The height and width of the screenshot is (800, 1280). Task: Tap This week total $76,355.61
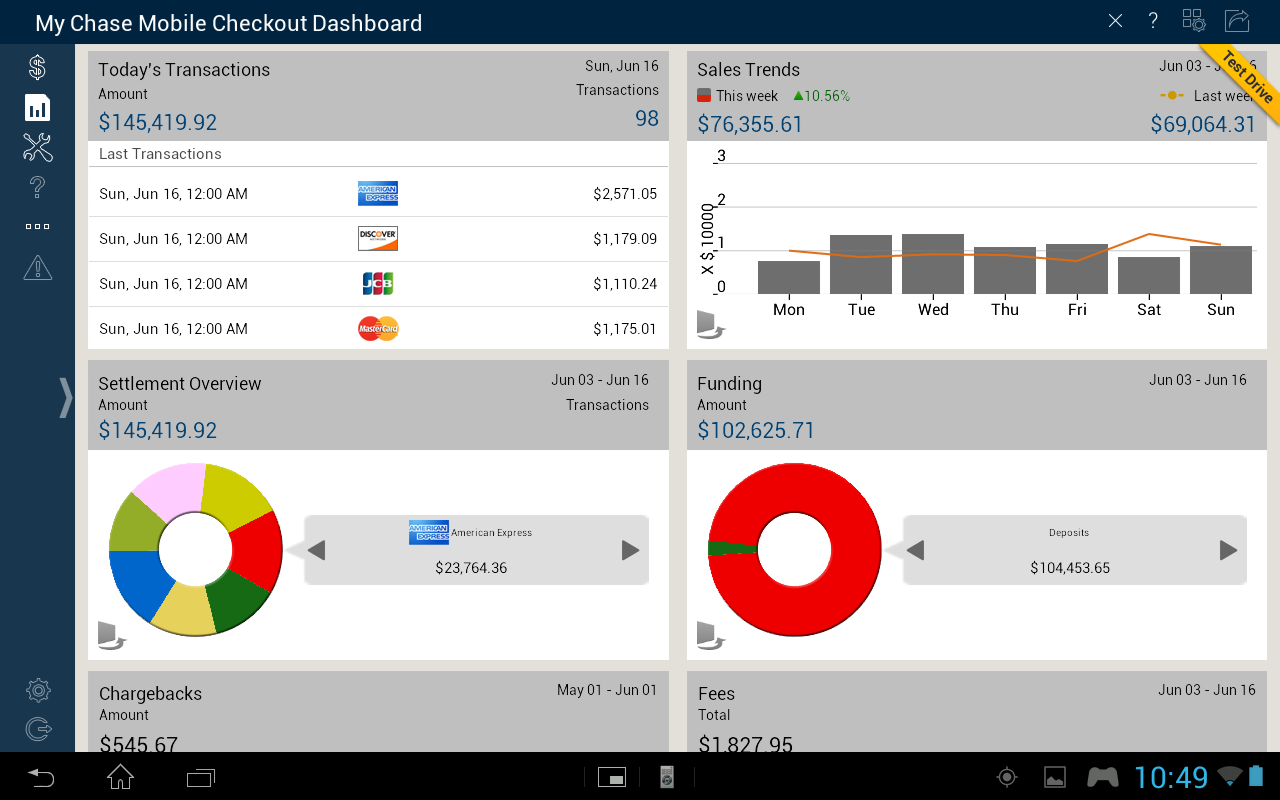pyautogui.click(x=750, y=124)
